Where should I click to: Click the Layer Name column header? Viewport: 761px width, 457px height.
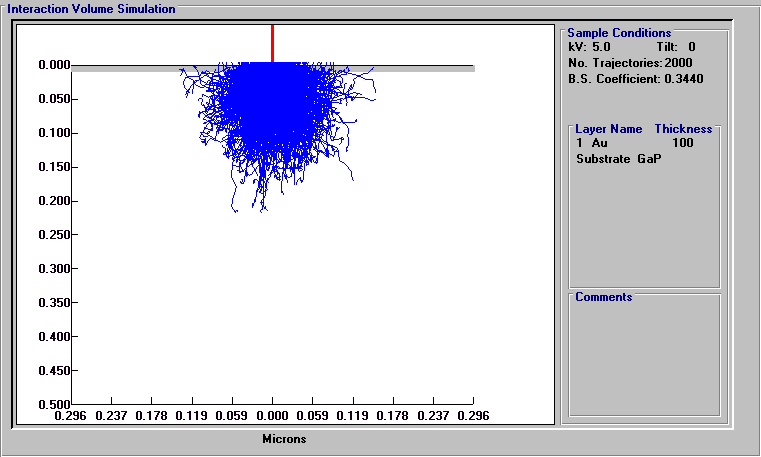coord(609,129)
